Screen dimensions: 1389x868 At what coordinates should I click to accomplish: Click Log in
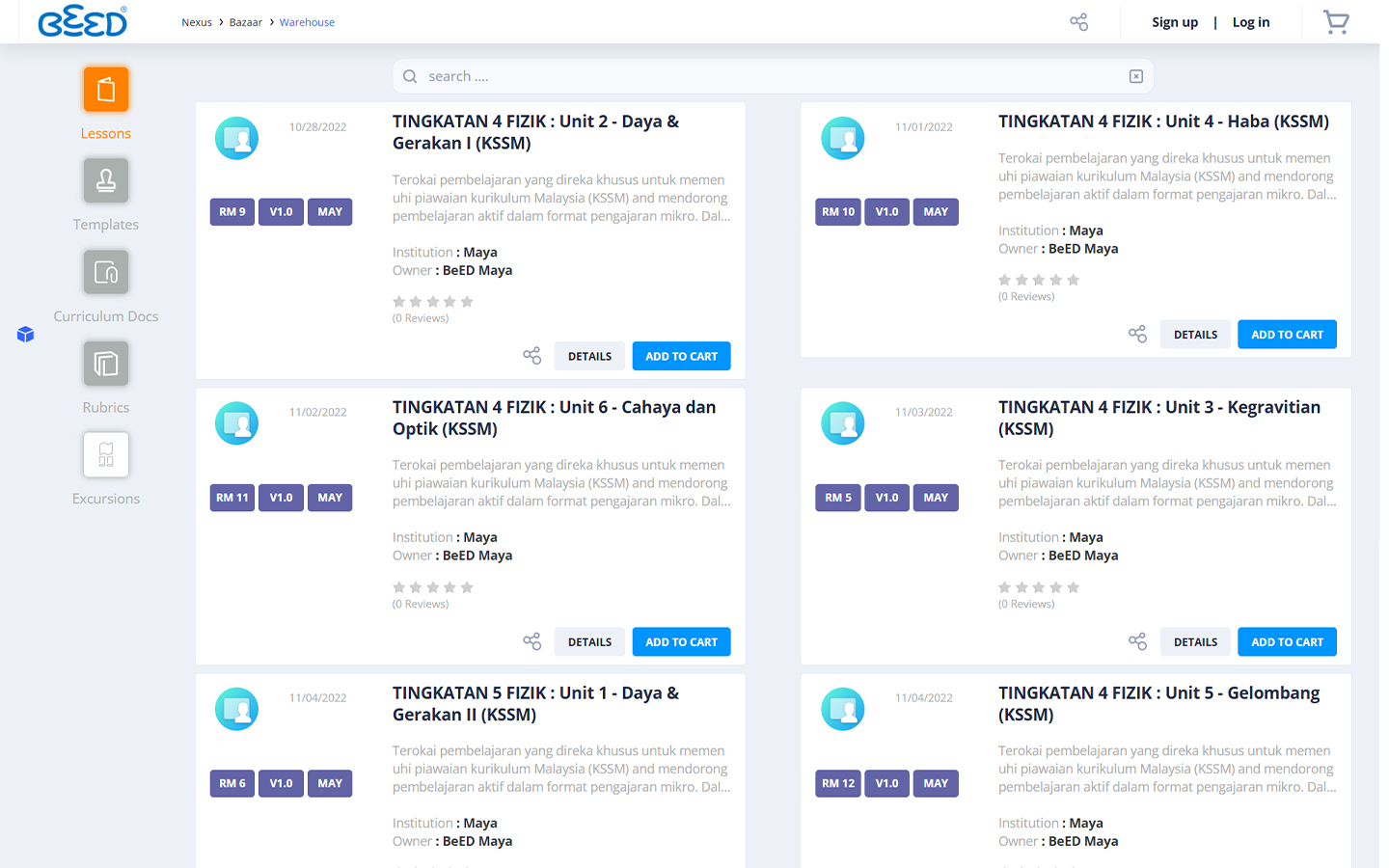pos(1251,22)
